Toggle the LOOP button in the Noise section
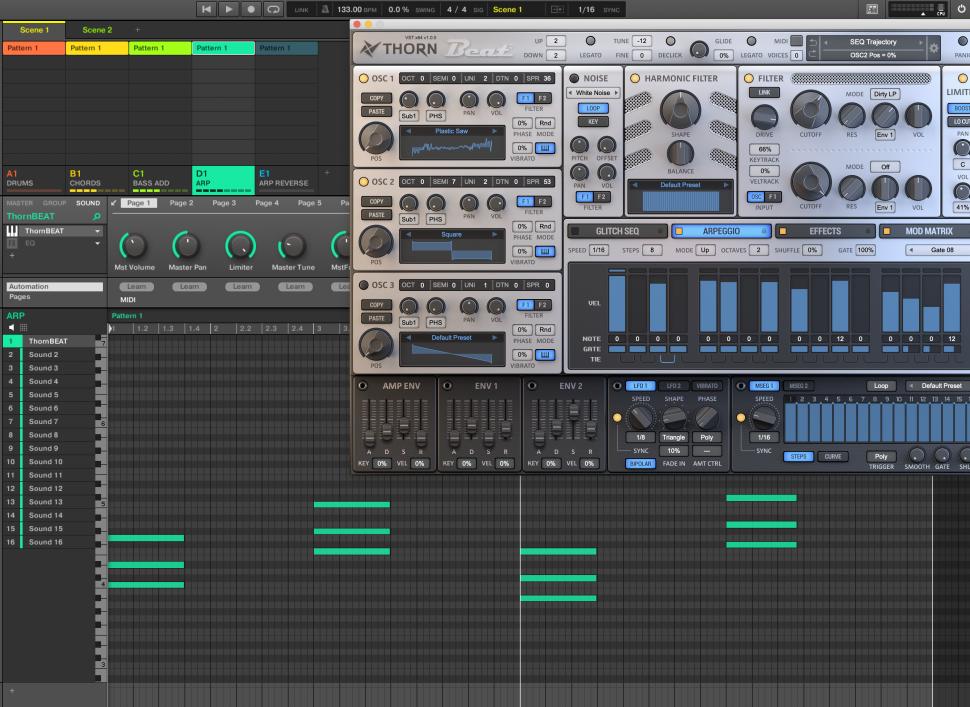 pyautogui.click(x=593, y=108)
